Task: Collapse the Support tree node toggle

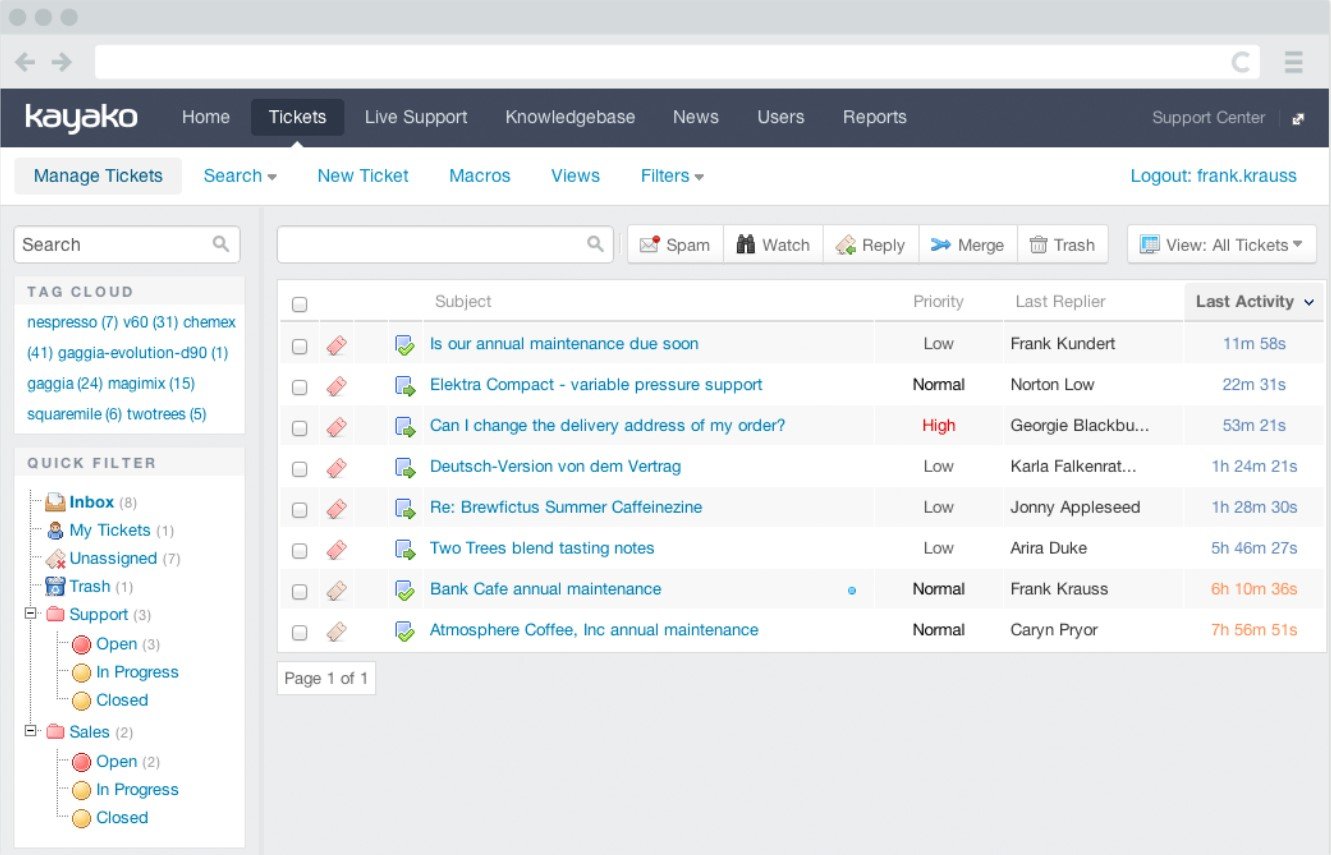Action: 31,613
